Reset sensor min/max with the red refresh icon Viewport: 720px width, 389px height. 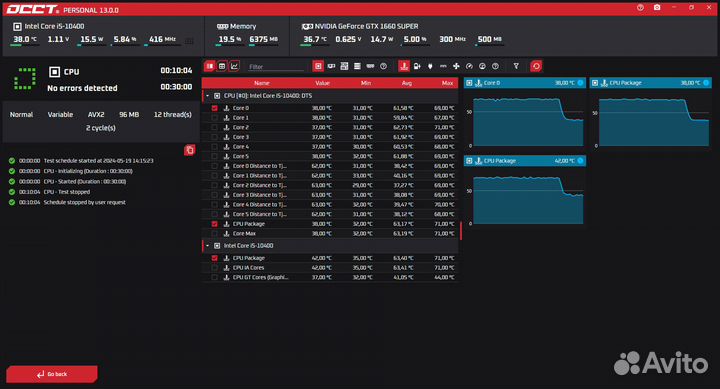536,66
